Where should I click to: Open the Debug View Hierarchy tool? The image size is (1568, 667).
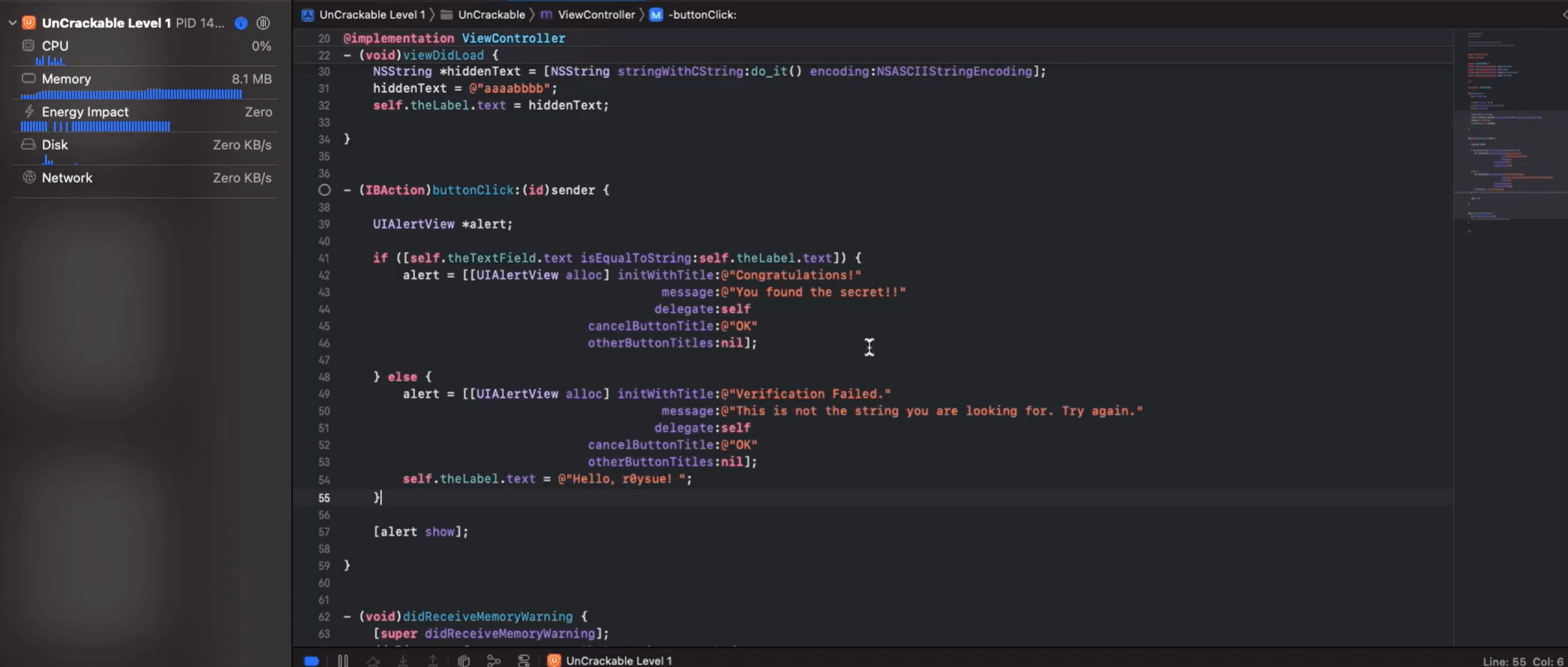coord(464,660)
